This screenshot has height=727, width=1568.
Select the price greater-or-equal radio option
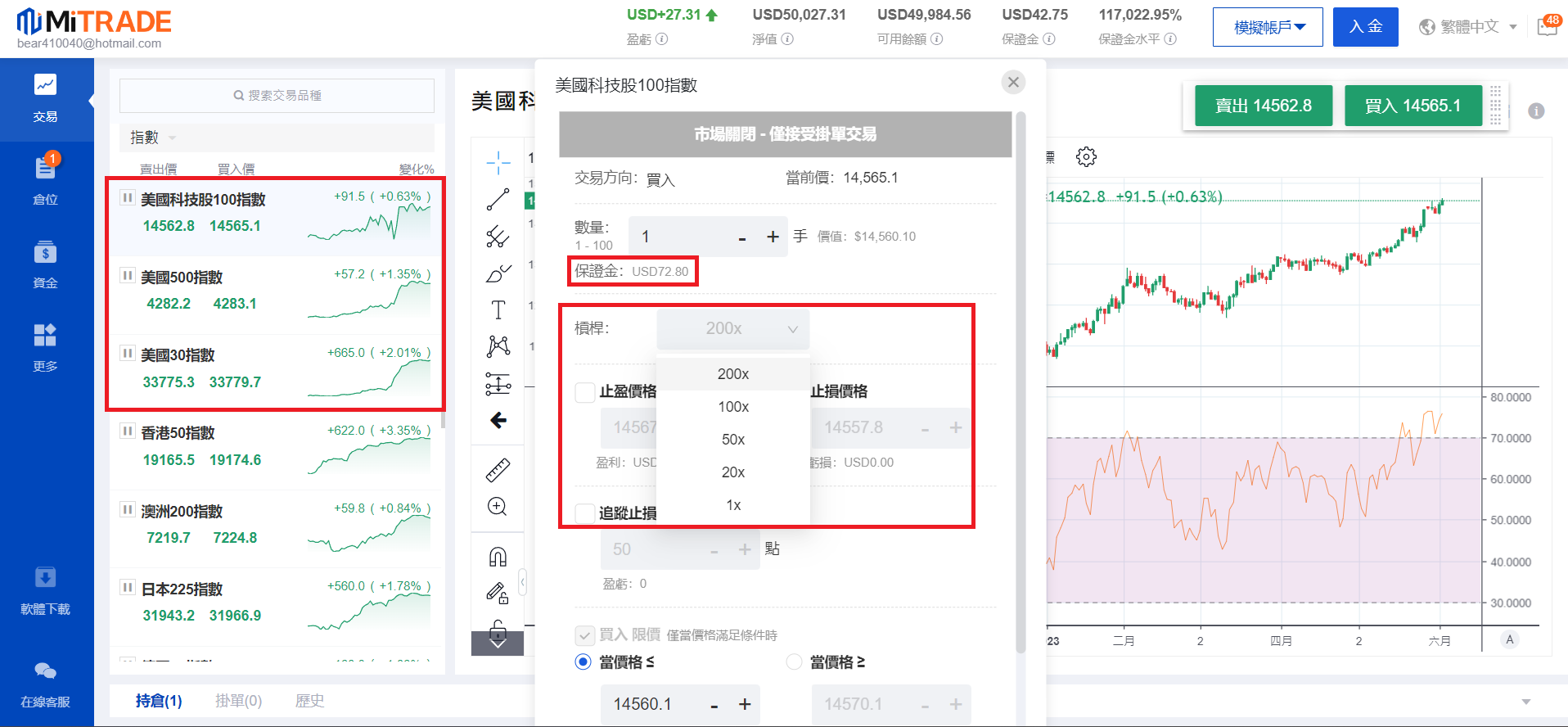point(794,662)
